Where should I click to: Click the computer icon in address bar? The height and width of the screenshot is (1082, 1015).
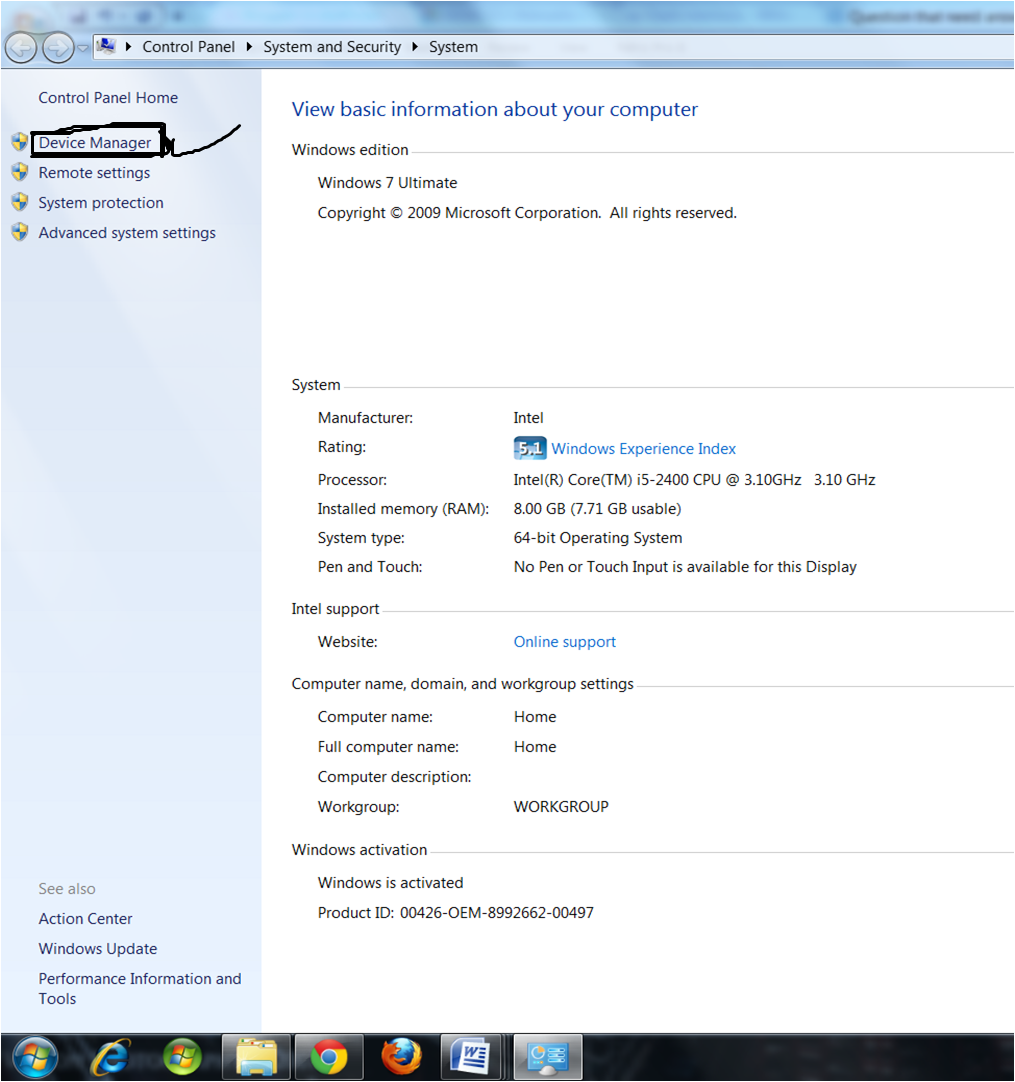[x=106, y=46]
